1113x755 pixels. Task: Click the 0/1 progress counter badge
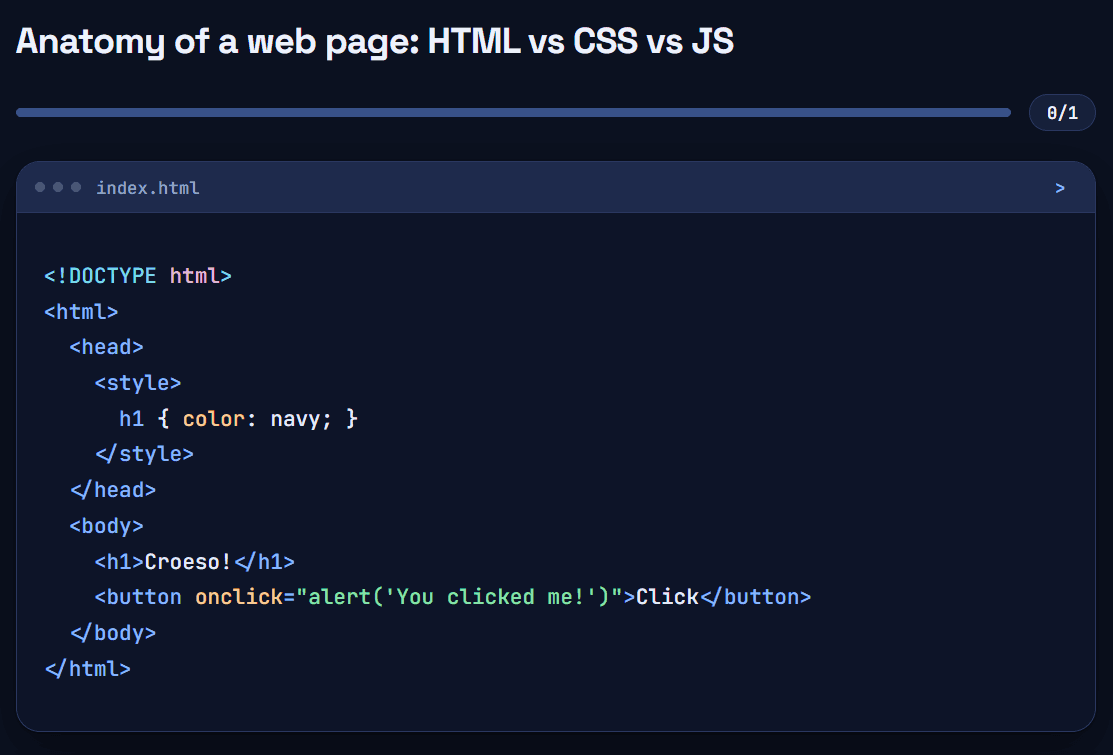click(1062, 113)
